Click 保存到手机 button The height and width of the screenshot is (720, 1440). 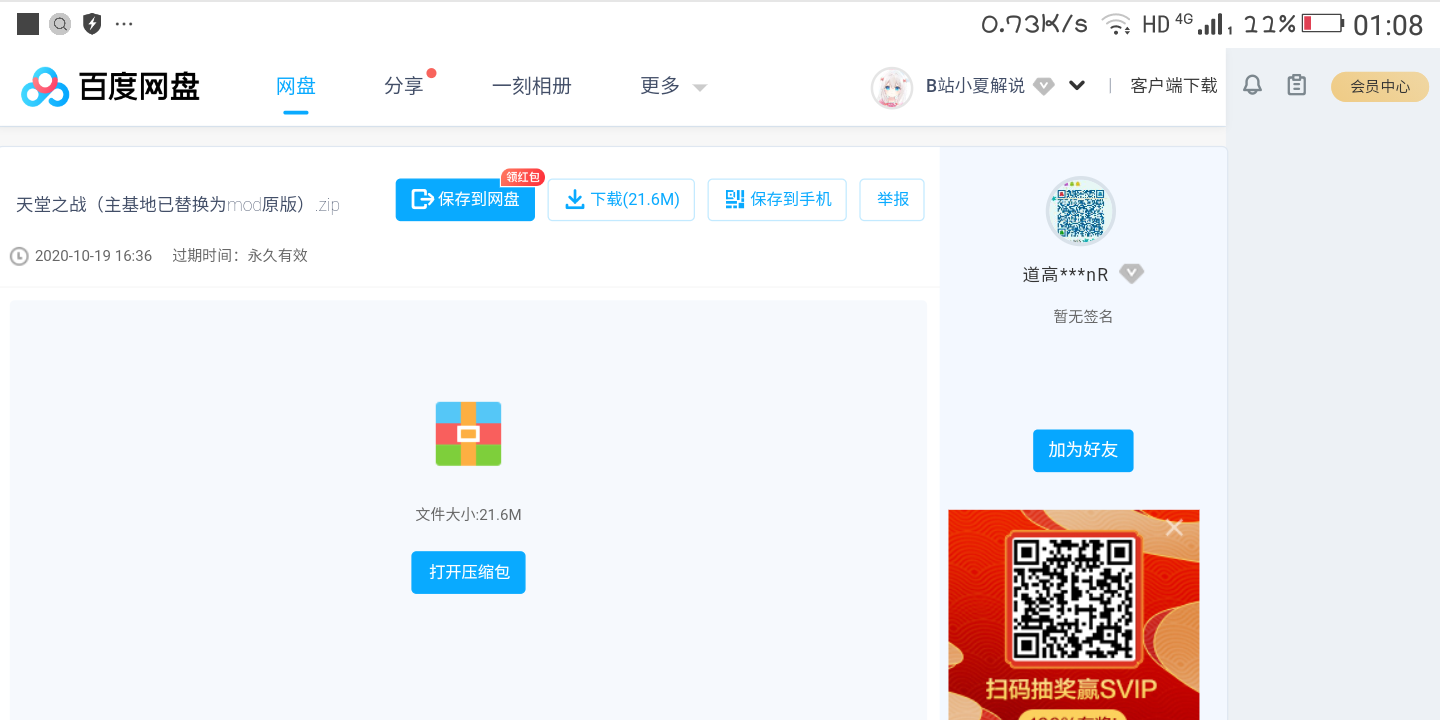pyautogui.click(x=777, y=200)
